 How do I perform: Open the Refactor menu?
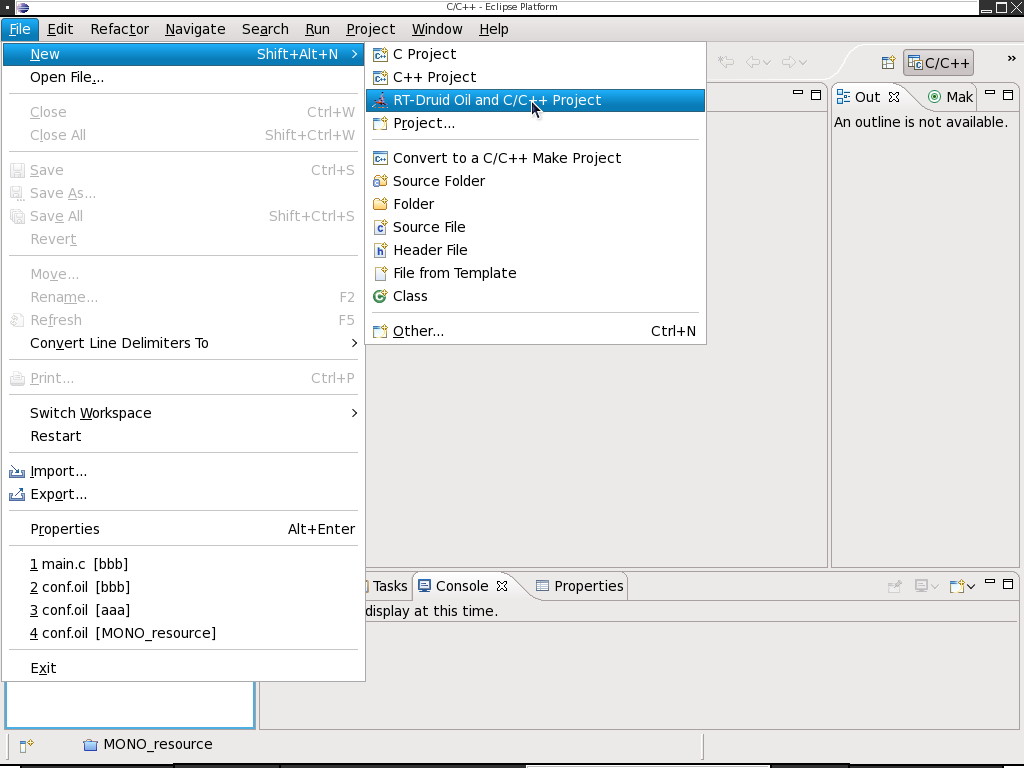coord(120,29)
